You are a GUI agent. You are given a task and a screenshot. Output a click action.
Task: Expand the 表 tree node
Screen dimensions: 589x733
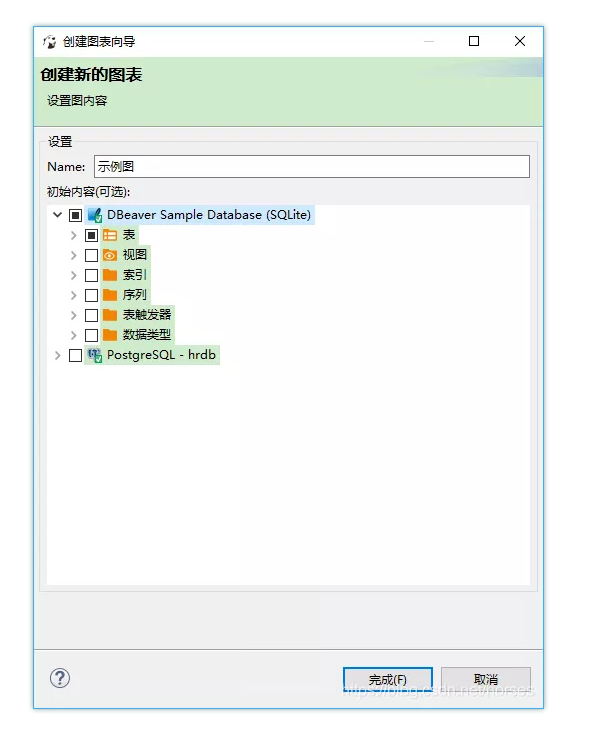(x=73, y=235)
